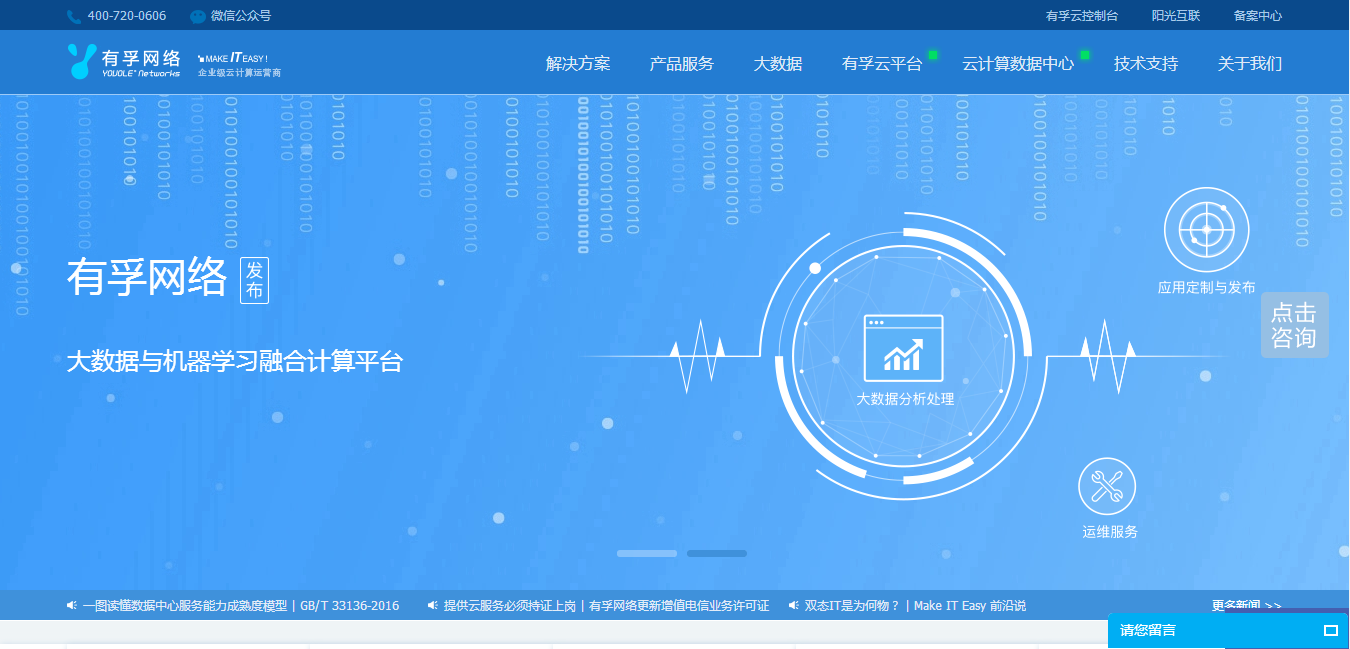Viewport: 1350px width, 649px height.
Task: Click the 大数据分析处理 label
Action: tap(905, 399)
